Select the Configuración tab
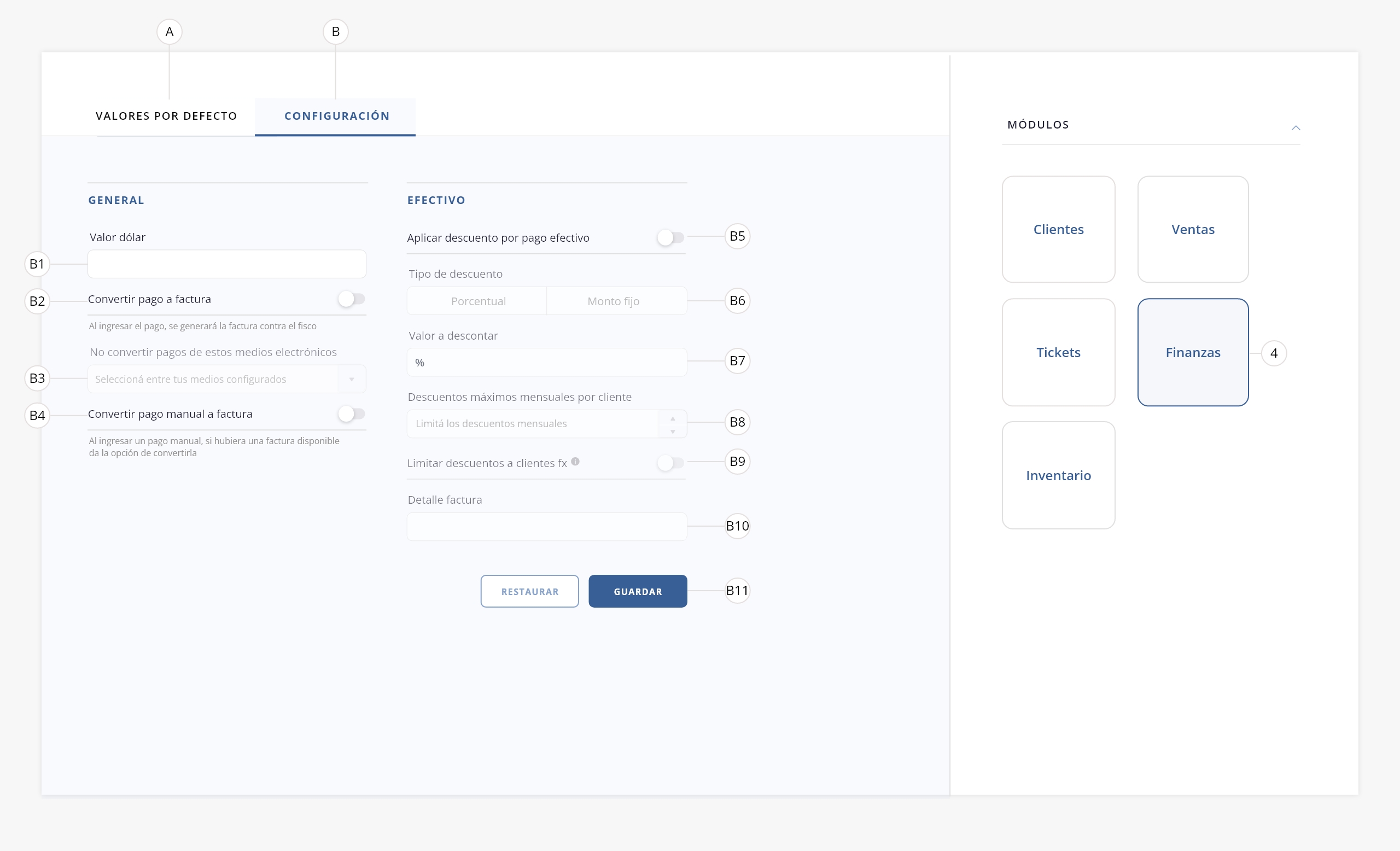The height and width of the screenshot is (851, 1400). pyautogui.click(x=336, y=116)
